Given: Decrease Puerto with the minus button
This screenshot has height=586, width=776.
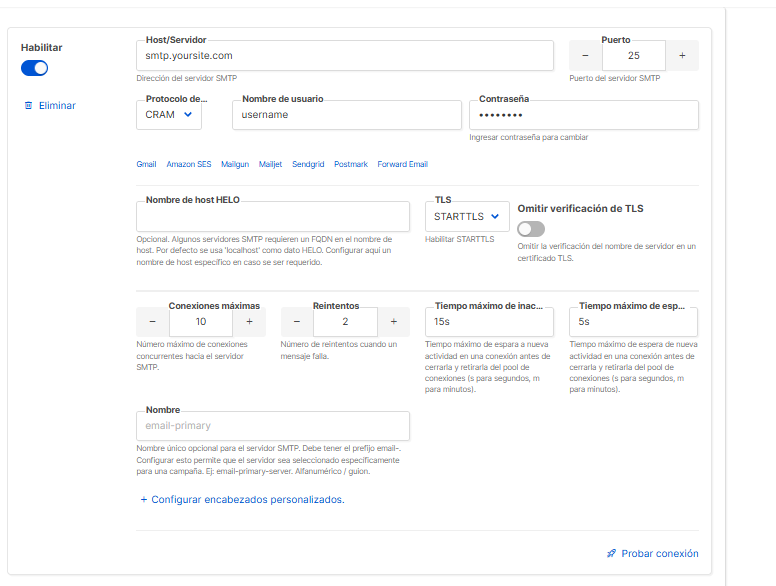Looking at the screenshot, I should (x=585, y=56).
